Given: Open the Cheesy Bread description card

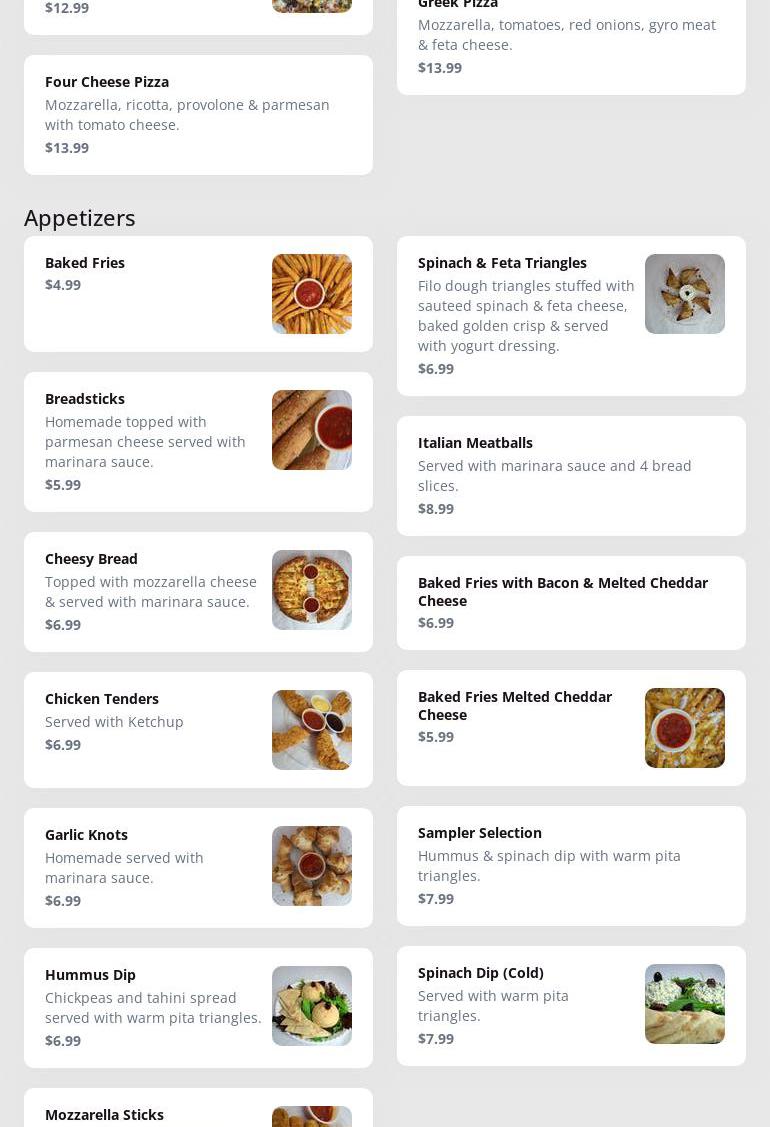Looking at the screenshot, I should coord(150,592).
